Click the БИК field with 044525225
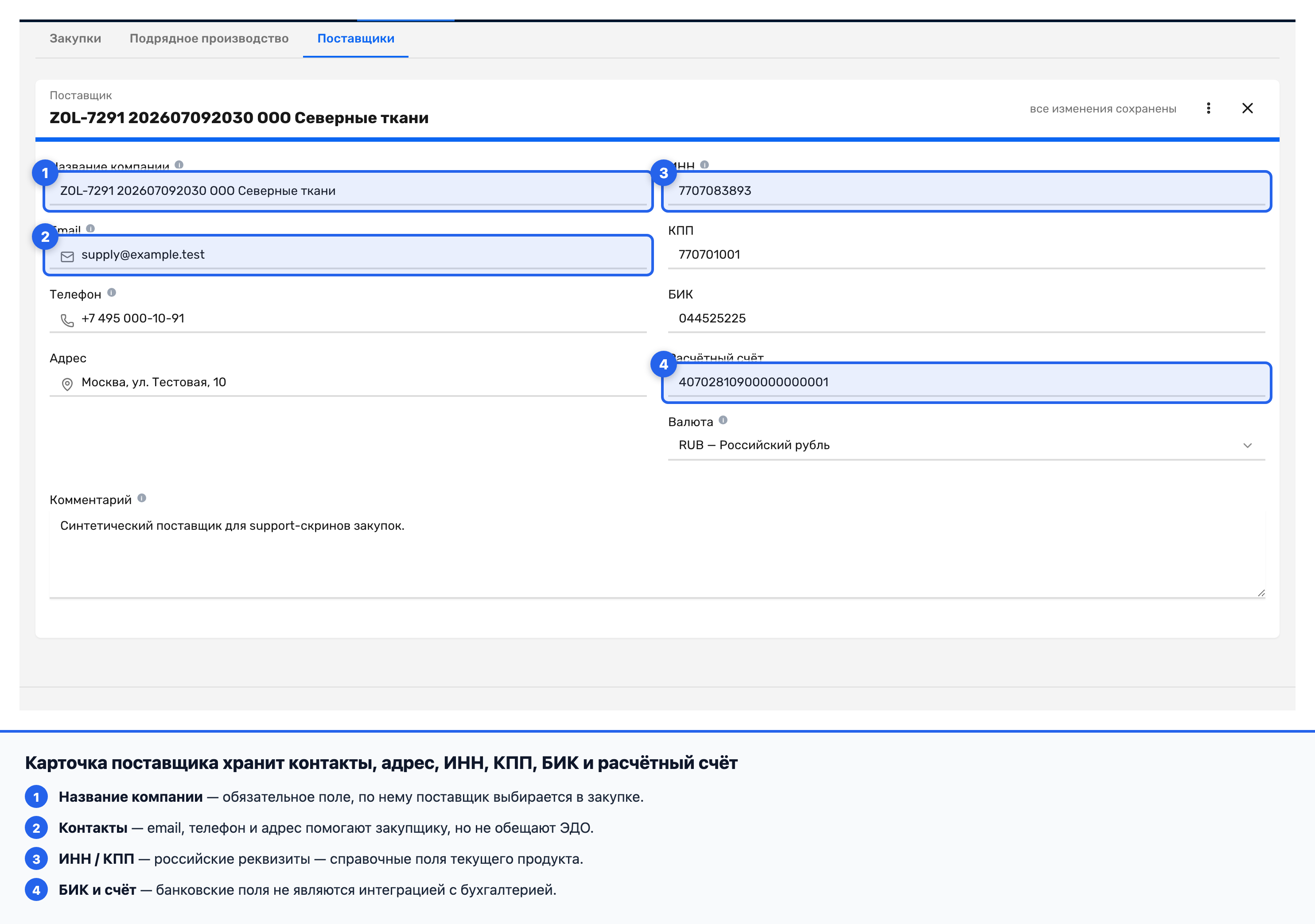 (966, 318)
